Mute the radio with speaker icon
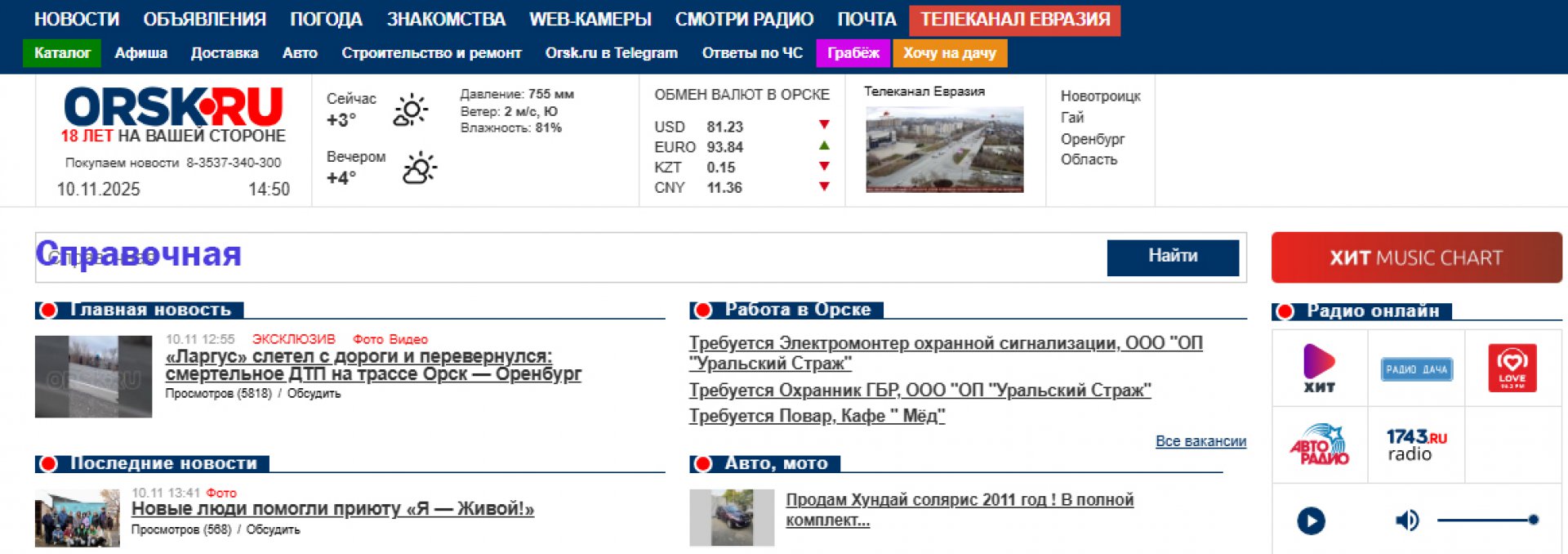 [1406, 520]
